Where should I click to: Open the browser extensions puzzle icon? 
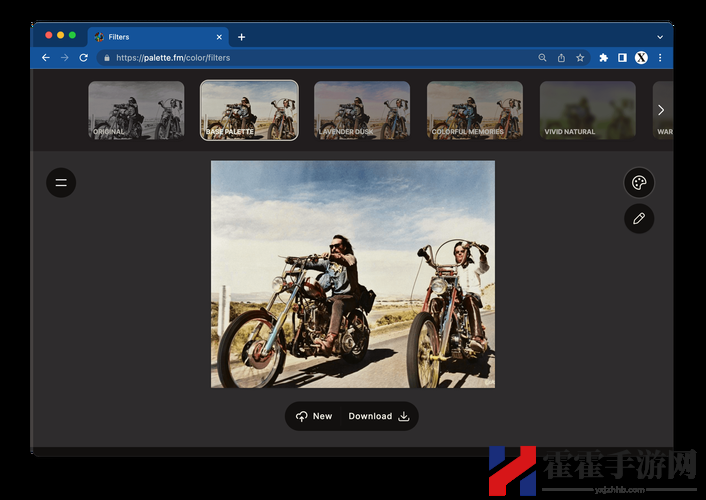point(603,58)
